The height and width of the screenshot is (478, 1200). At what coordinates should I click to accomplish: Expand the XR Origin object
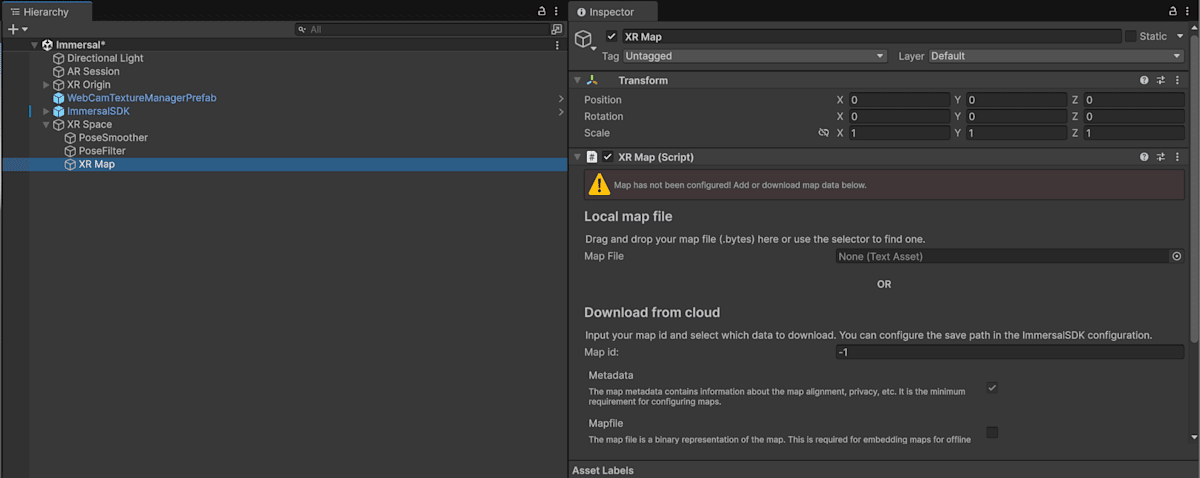(x=46, y=85)
